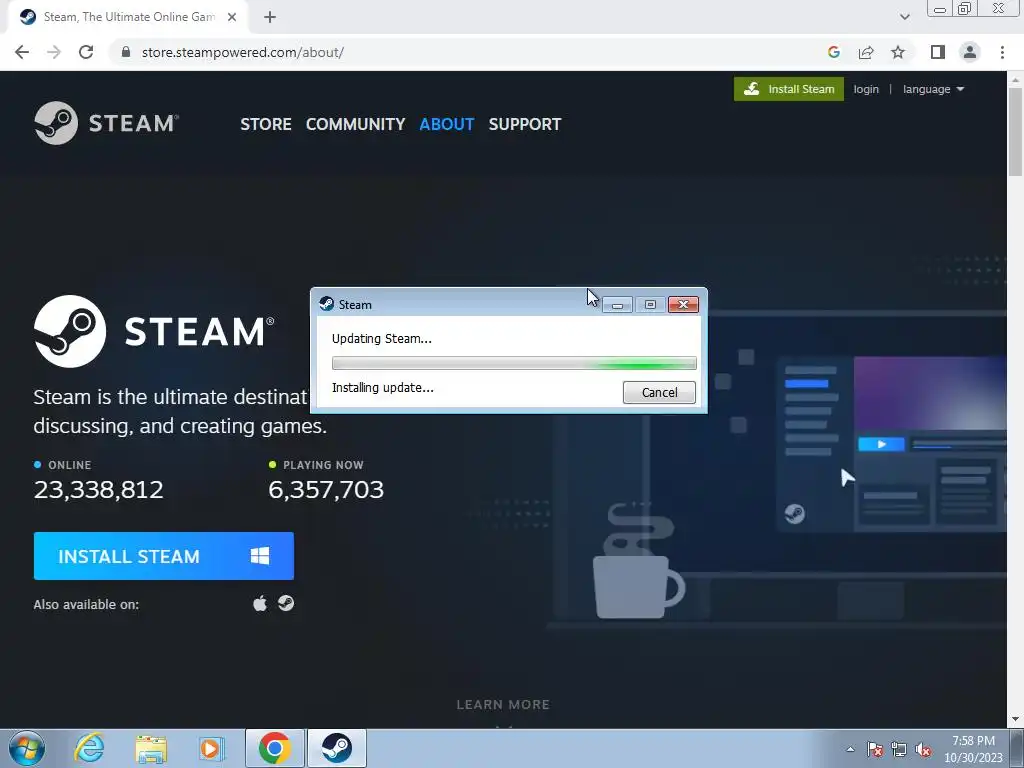Share this page icon
This screenshot has height=768, width=1024.
[866, 52]
